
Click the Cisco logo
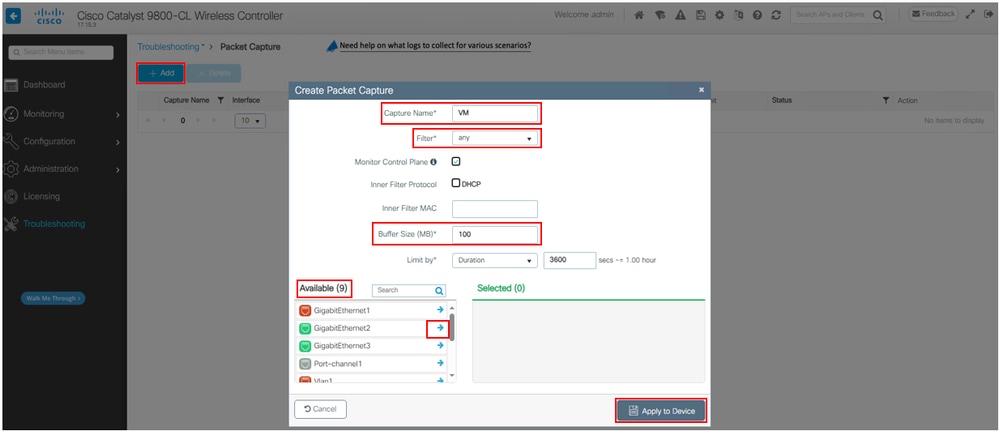click(49, 16)
